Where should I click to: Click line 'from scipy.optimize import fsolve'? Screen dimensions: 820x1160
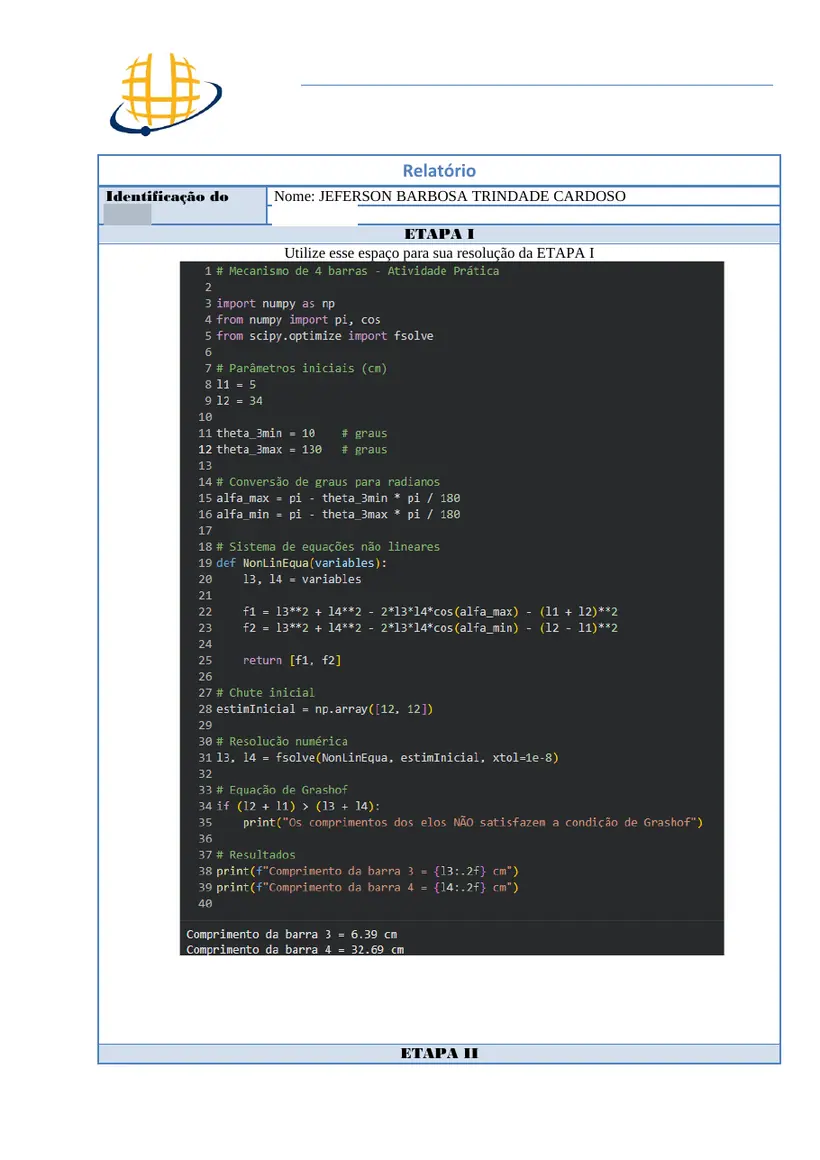pos(325,337)
